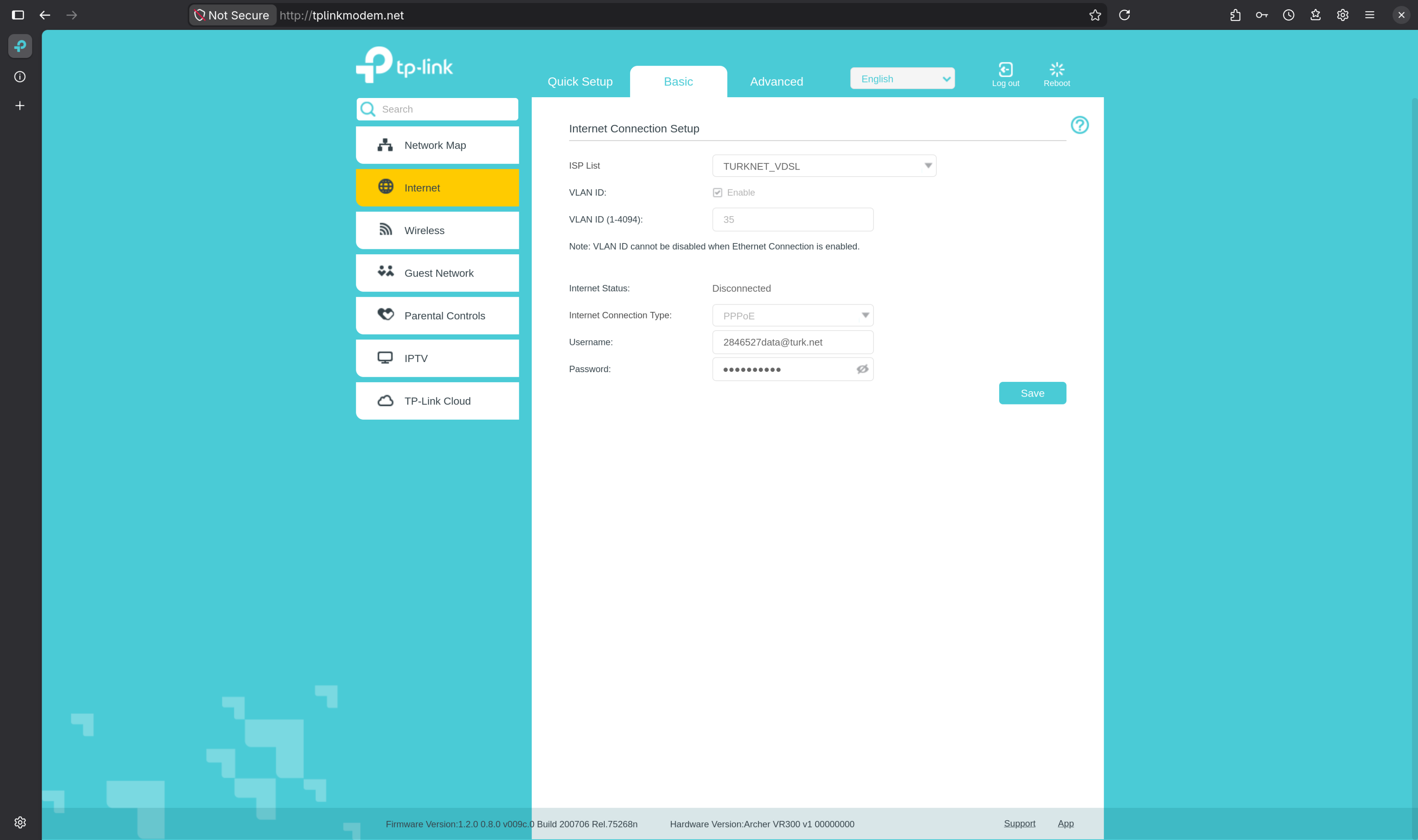The image size is (1418, 840).
Task: Bookmark page with the star icon
Action: click(x=1095, y=15)
